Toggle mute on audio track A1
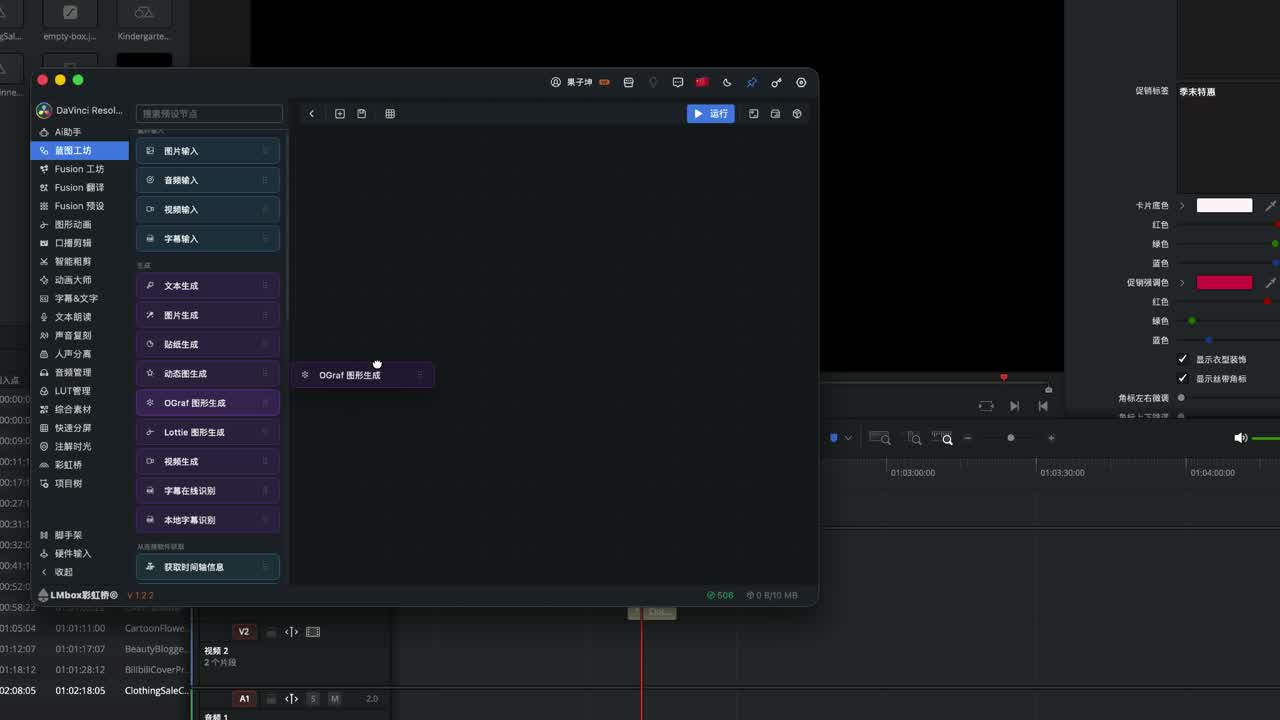The width and height of the screenshot is (1280, 720). click(x=334, y=699)
